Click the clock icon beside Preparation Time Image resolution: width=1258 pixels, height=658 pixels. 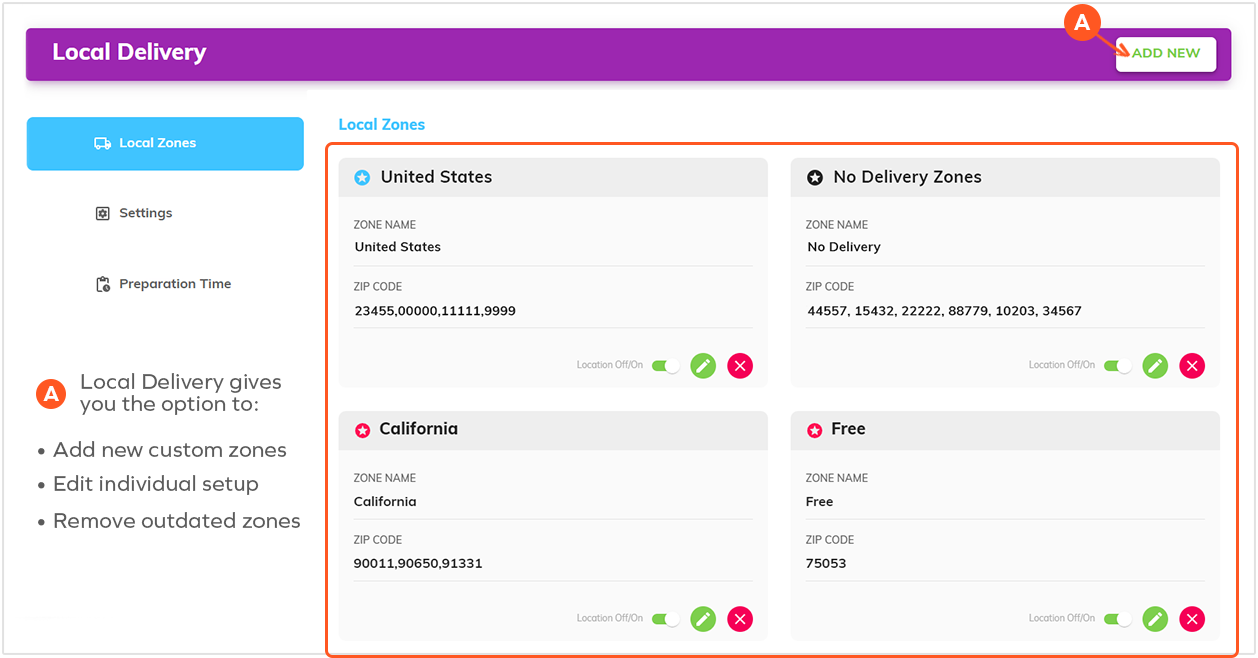coord(101,283)
